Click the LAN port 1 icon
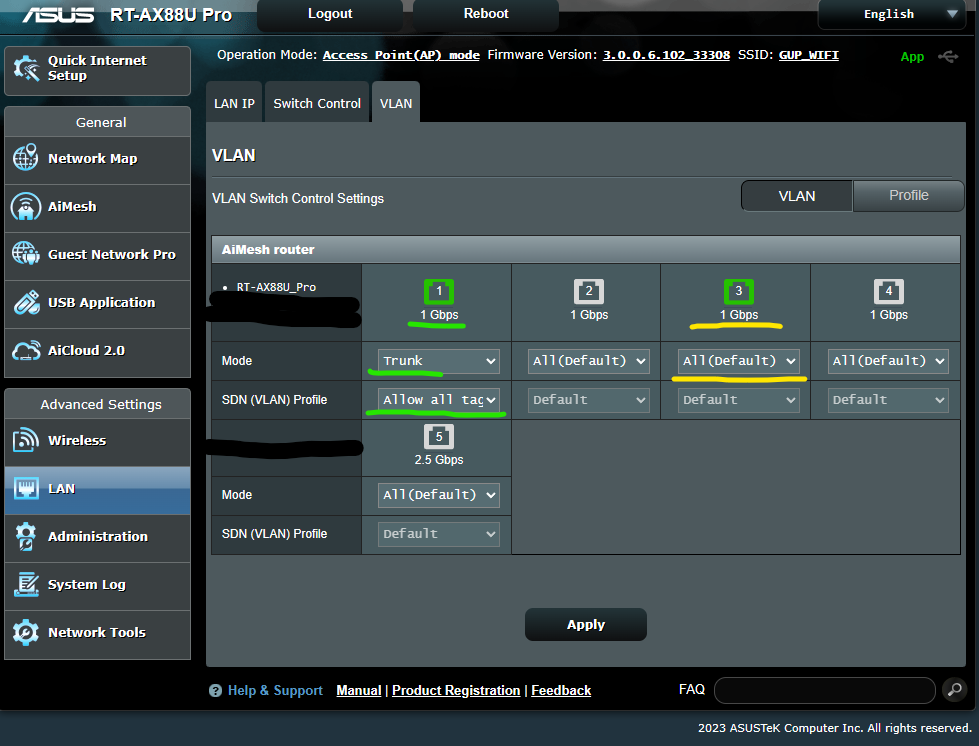This screenshot has height=746, width=979. (439, 292)
